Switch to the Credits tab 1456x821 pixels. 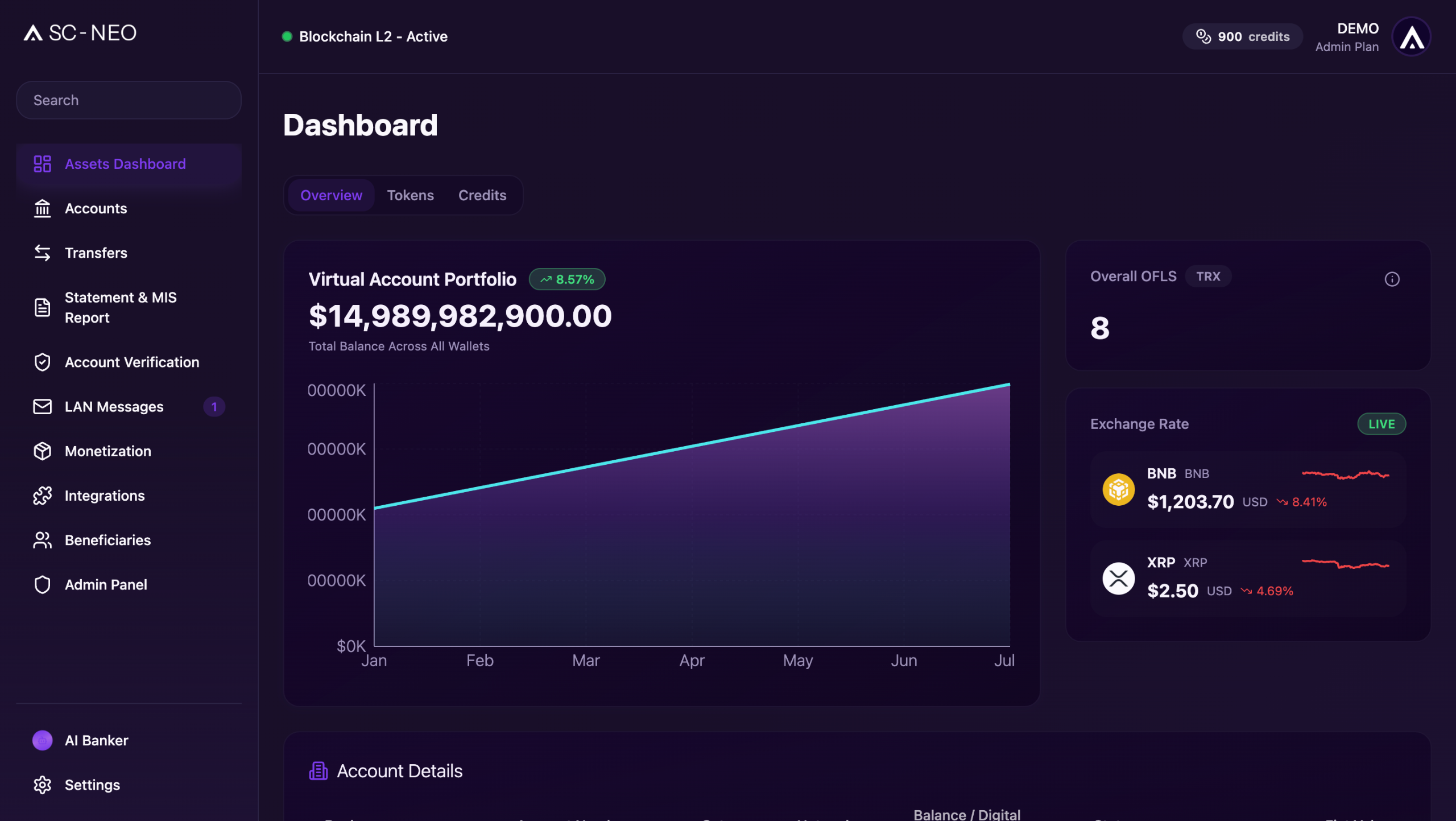pyautogui.click(x=482, y=195)
